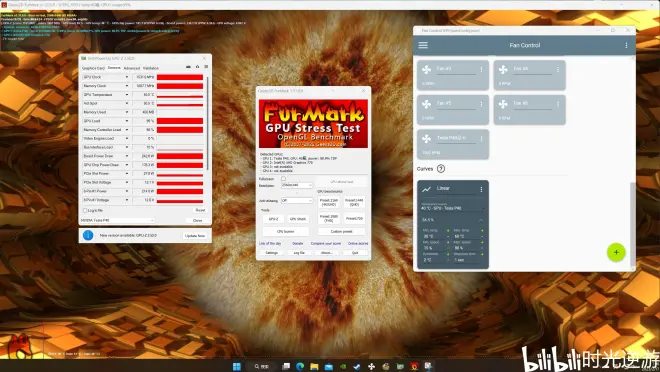Viewport: 660px width, 372px height.
Task: Start FurMark GPU stress test button
Action: [341, 182]
